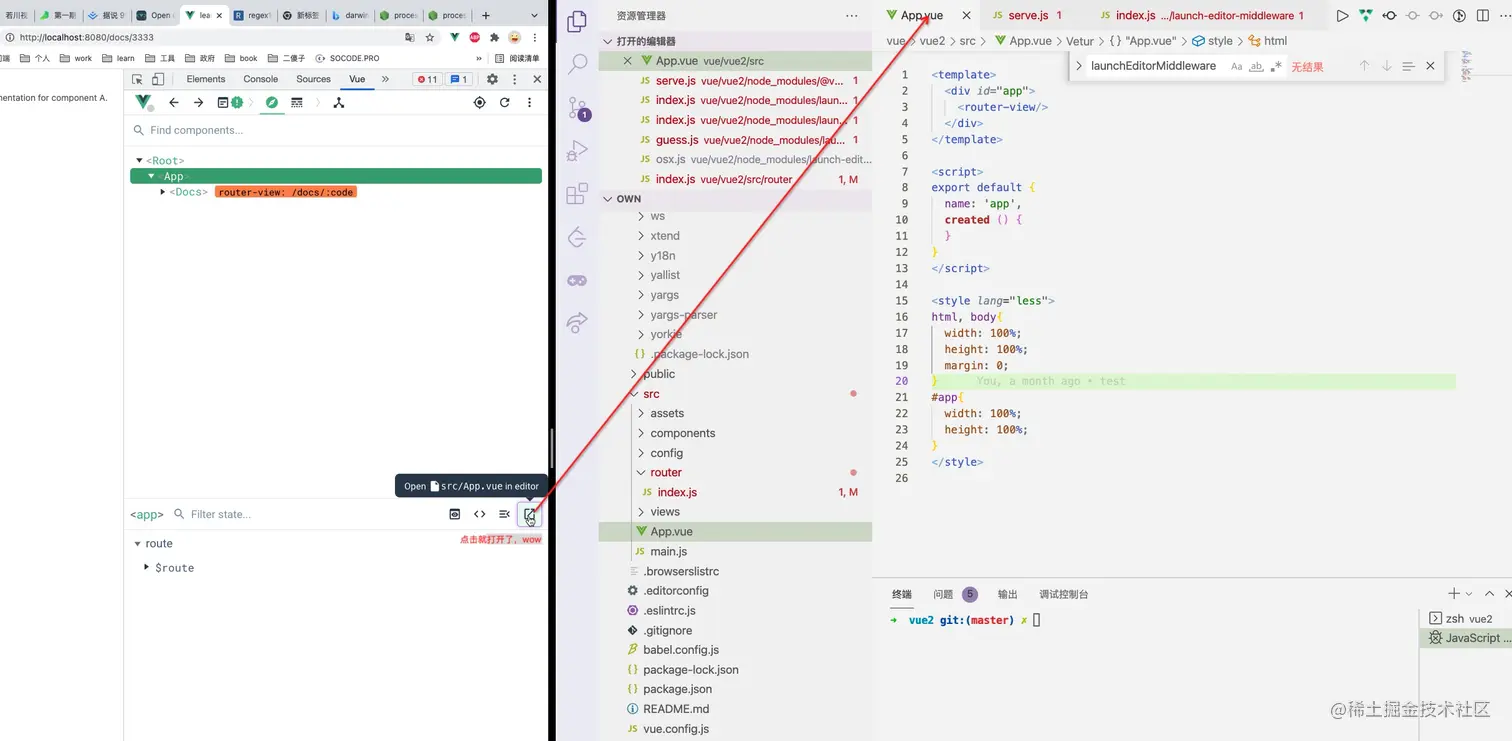Expand replace chevron in find widget
1512x741 pixels.
click(x=1079, y=66)
